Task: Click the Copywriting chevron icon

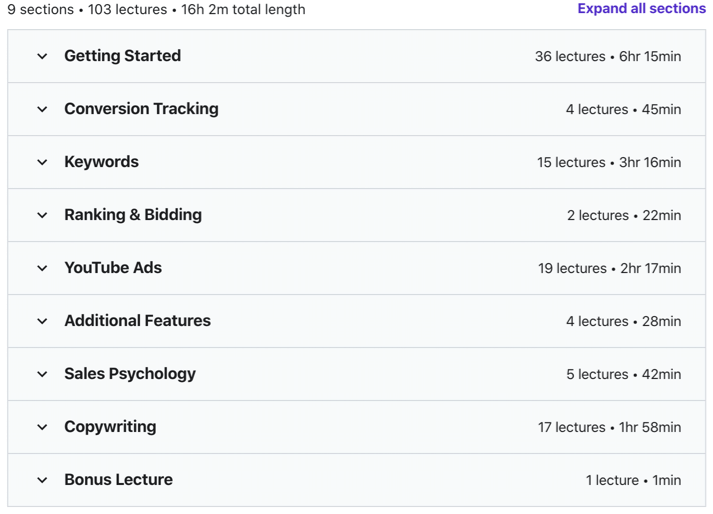Action: (42, 427)
